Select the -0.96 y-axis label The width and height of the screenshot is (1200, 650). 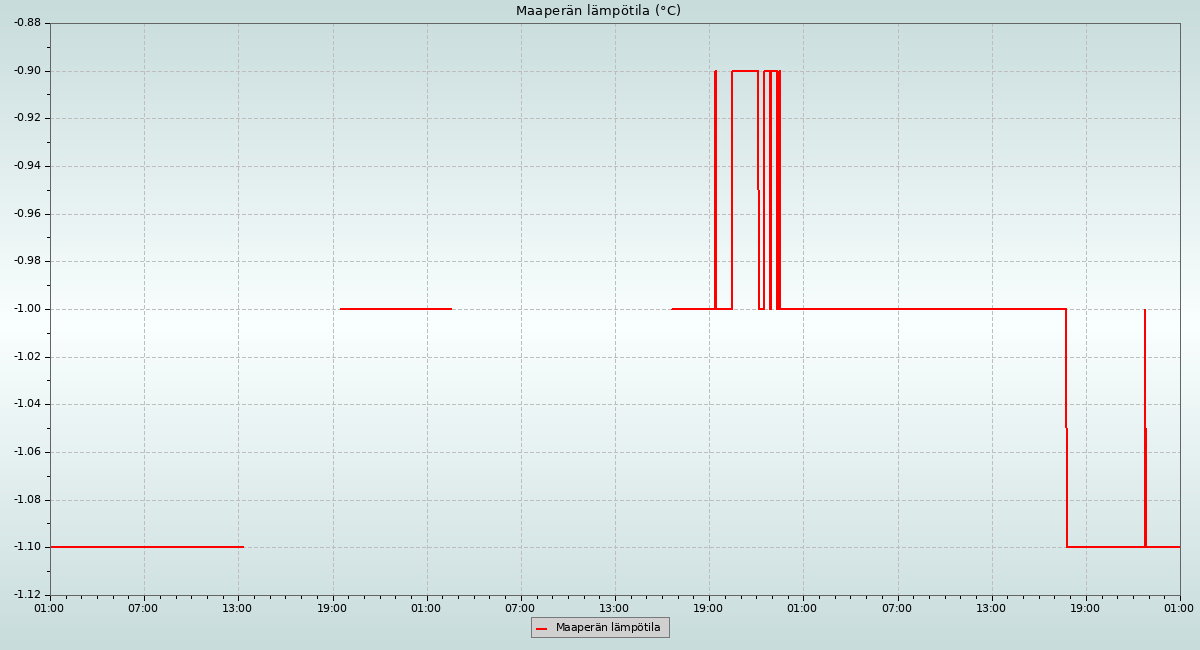click(x=25, y=214)
